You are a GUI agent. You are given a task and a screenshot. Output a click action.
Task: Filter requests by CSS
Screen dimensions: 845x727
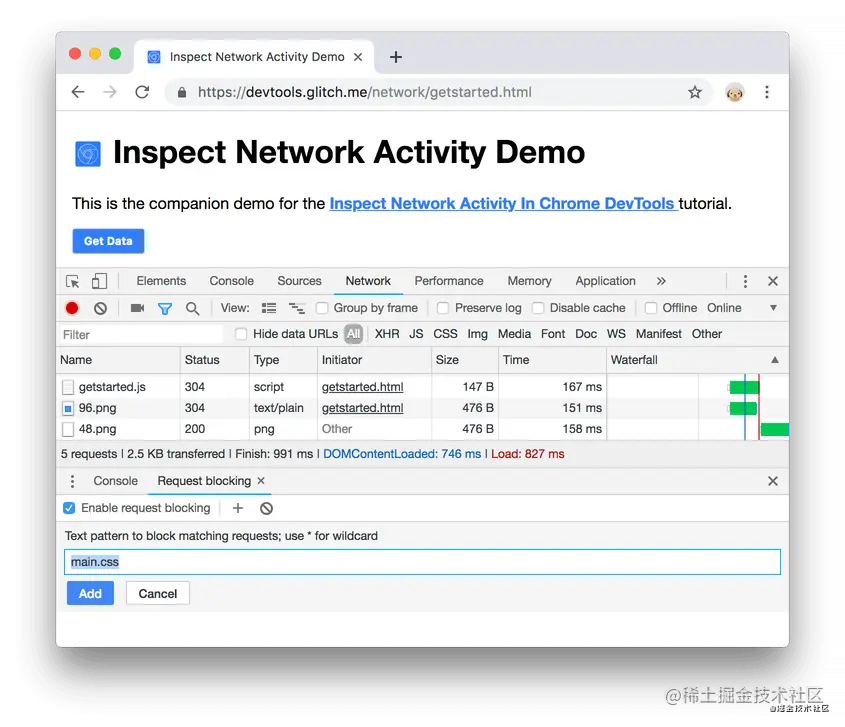coord(445,334)
